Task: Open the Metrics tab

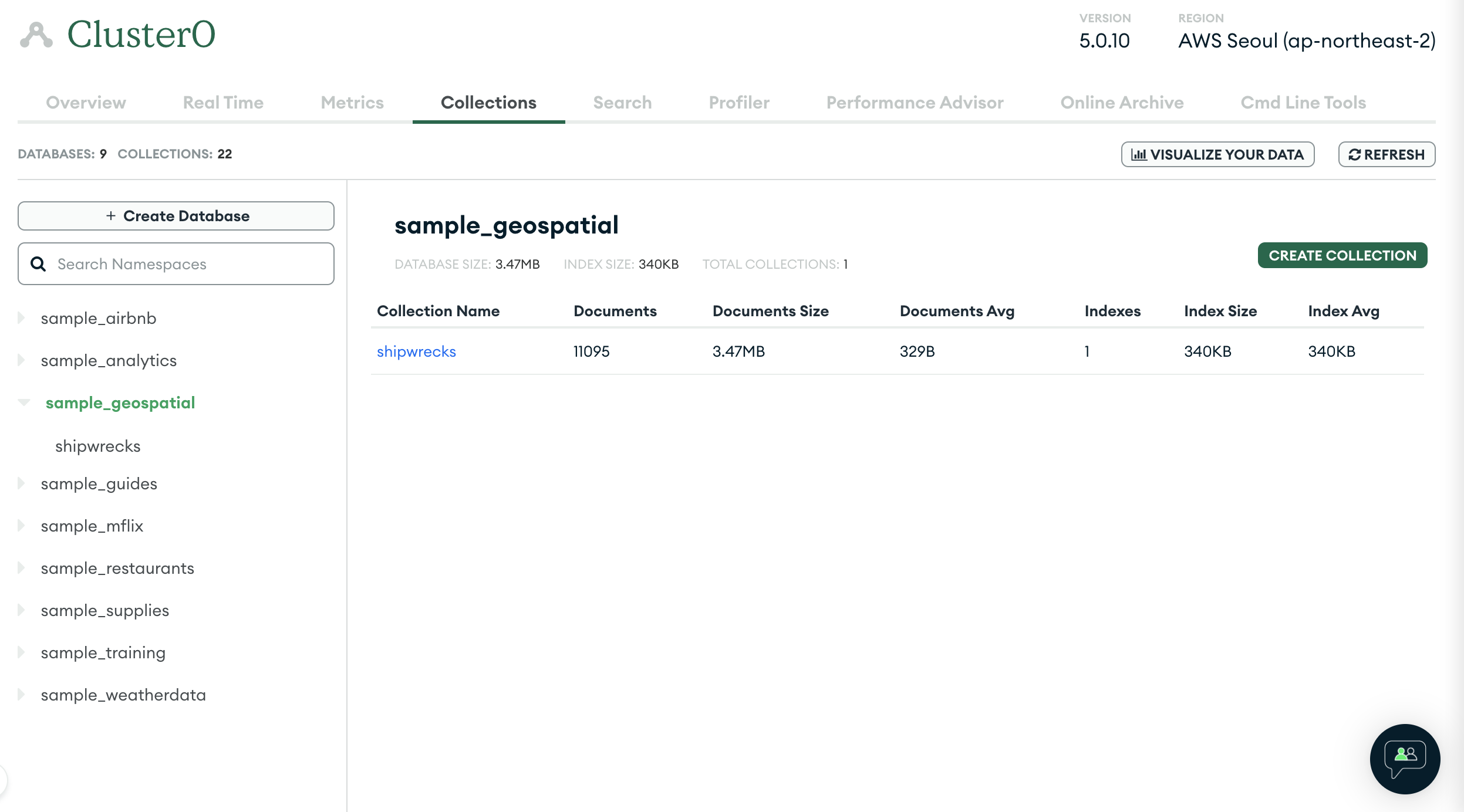Action: 352,103
